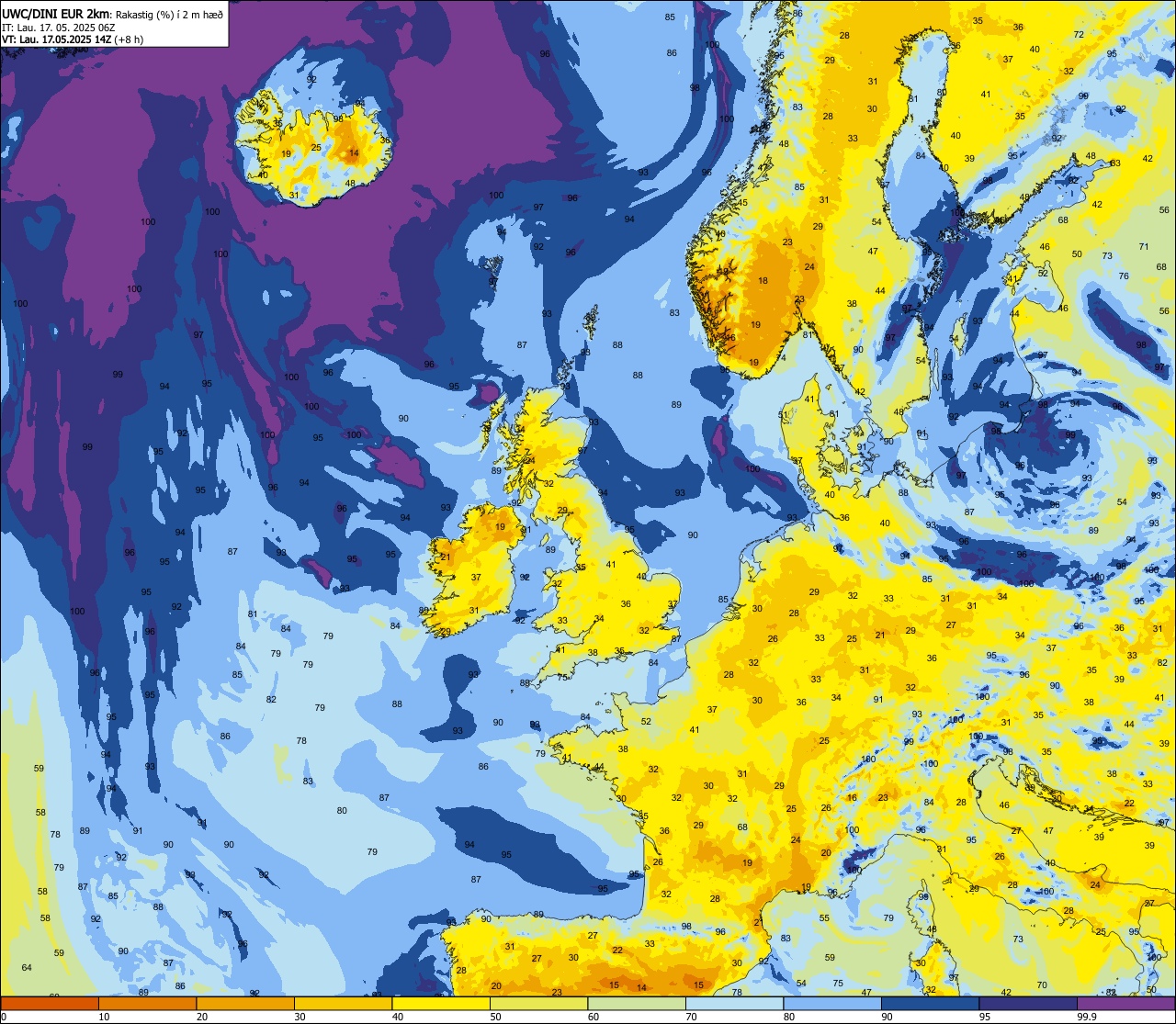Pick the 50–60 pale yellow legend swatch
This screenshot has width=1176, height=1024.
(539, 1004)
